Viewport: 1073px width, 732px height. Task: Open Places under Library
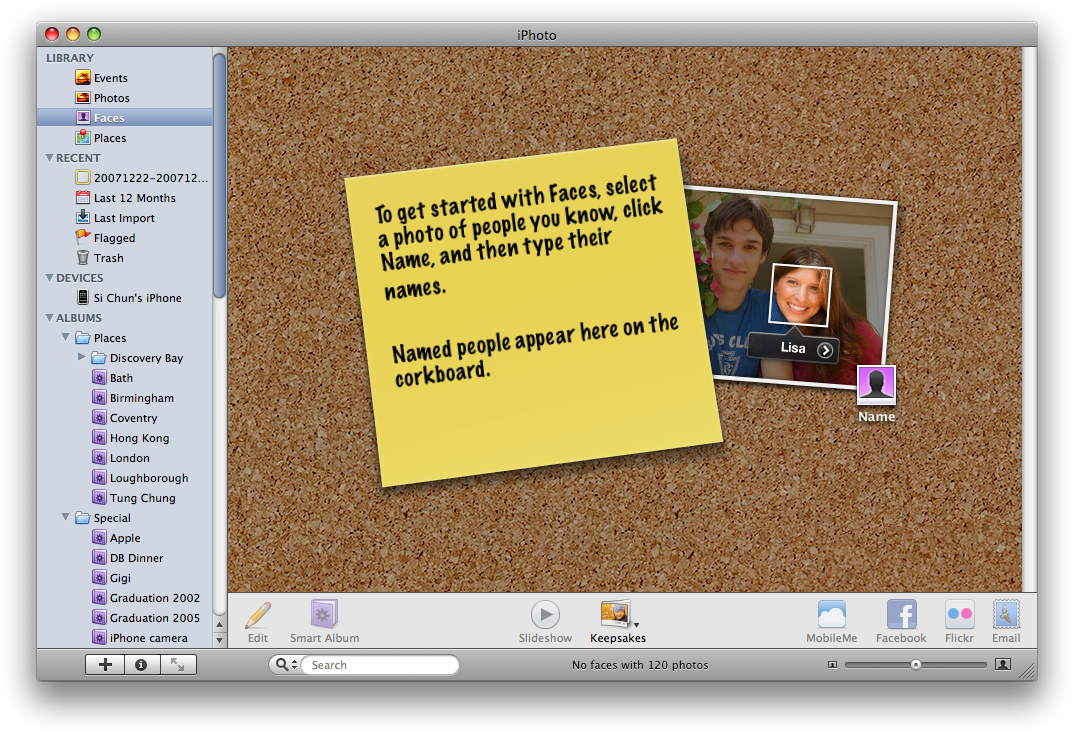[x=125, y=138]
